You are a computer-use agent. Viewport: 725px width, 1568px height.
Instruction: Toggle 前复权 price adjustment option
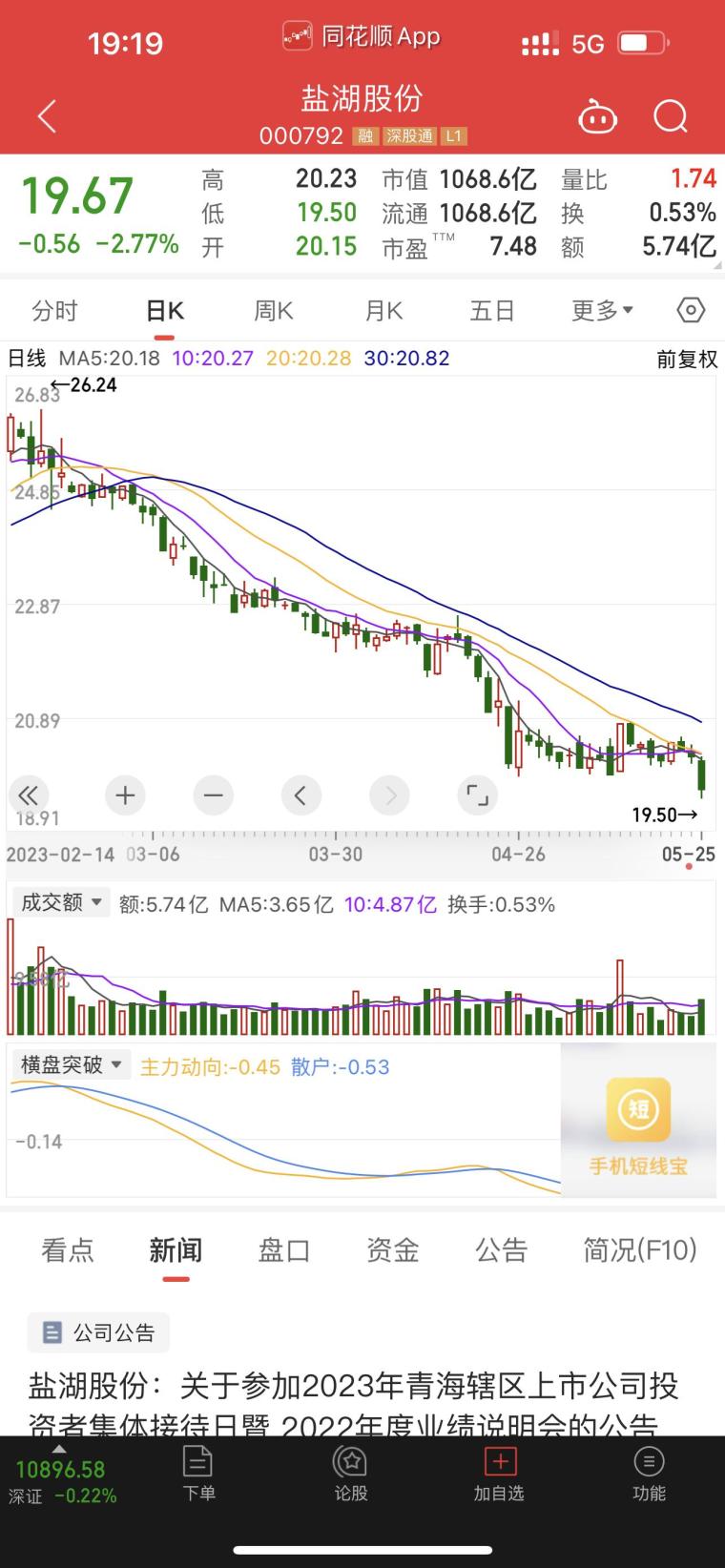pyautogui.click(x=687, y=359)
